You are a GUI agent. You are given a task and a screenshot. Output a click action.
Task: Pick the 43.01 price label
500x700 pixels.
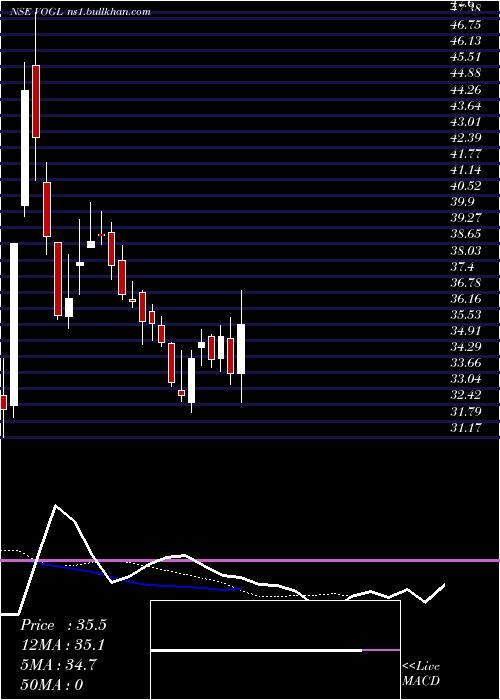466,122
